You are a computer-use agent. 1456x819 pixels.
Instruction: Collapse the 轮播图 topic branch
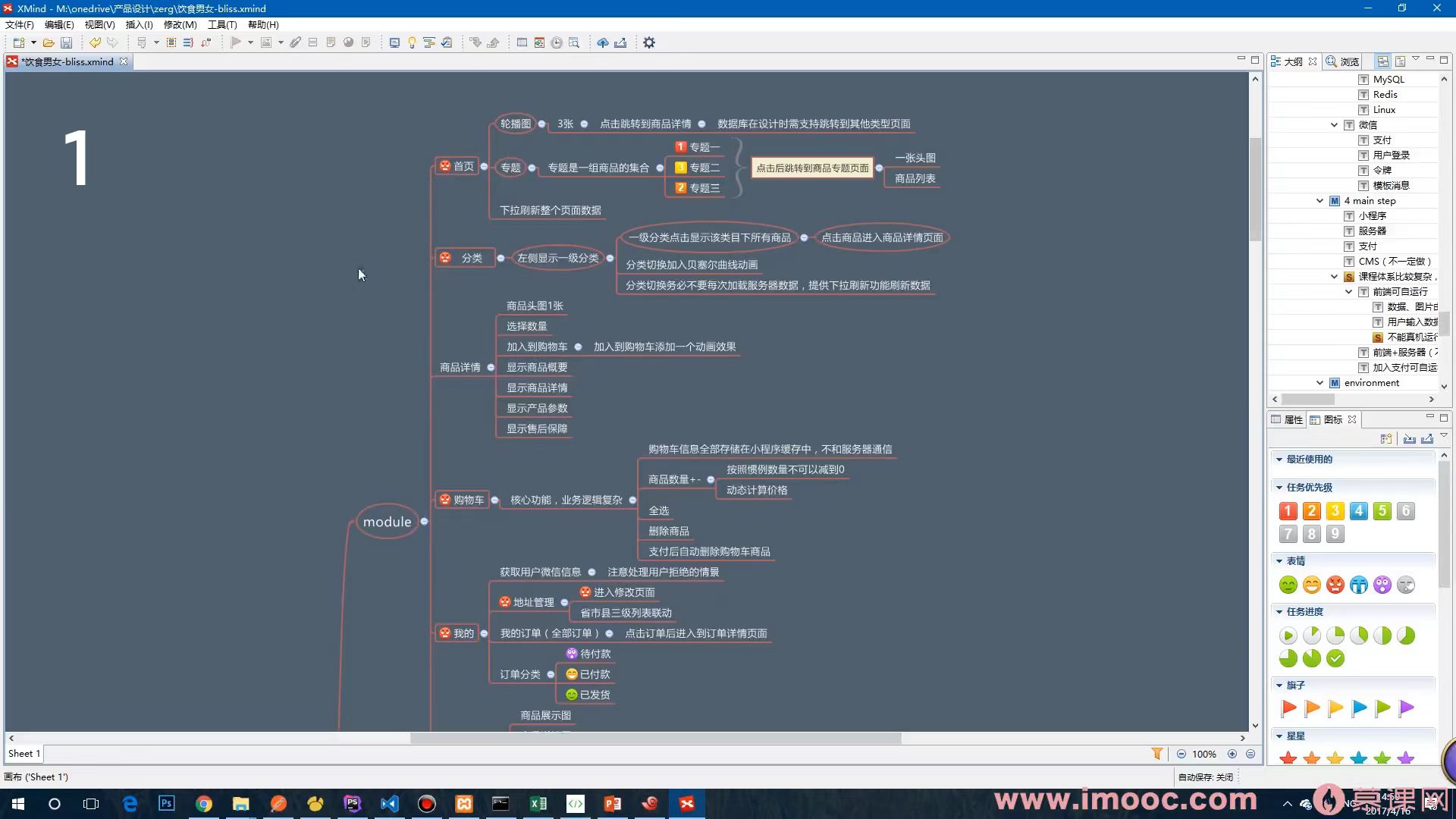pyautogui.click(x=541, y=124)
